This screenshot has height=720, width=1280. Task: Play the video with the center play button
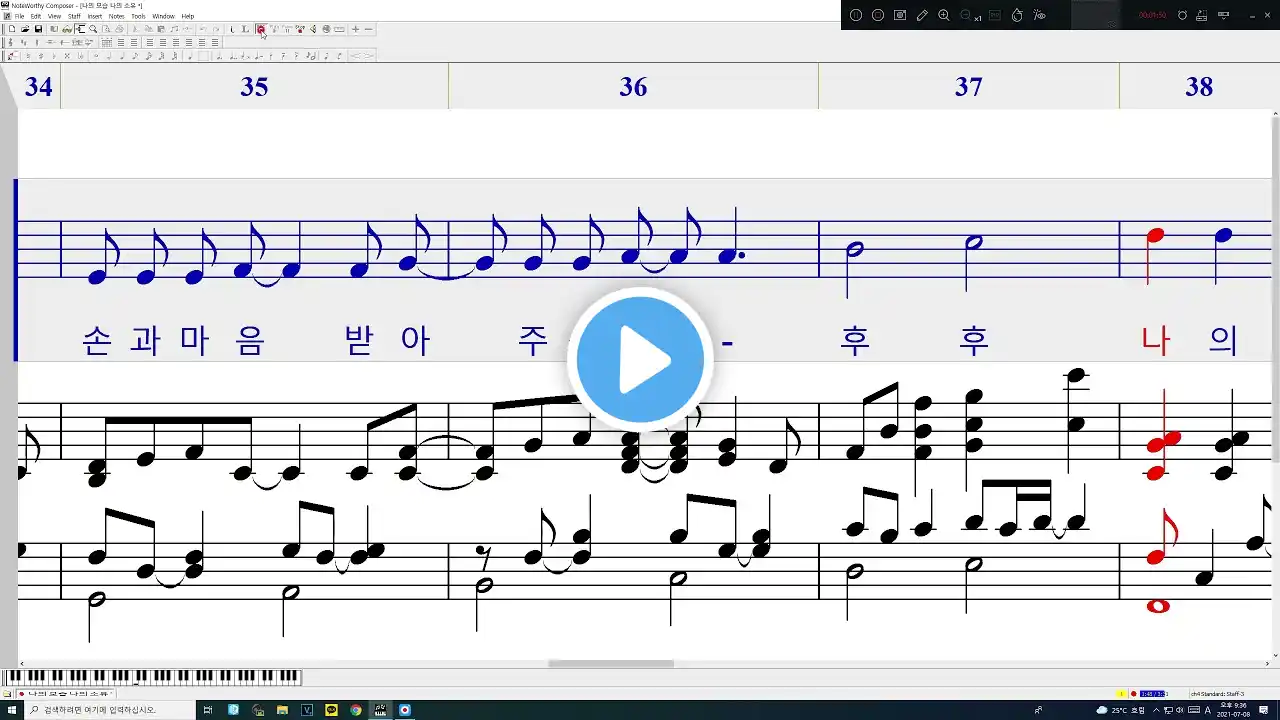[x=640, y=360]
